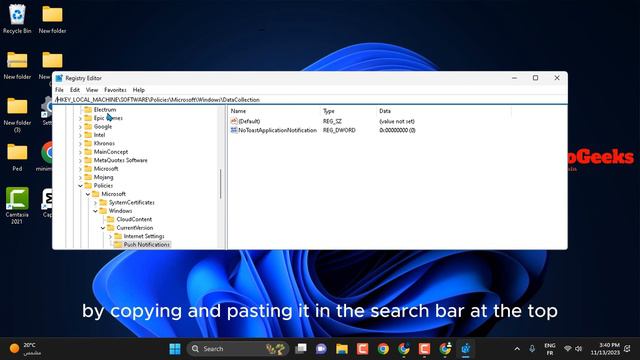
Task: Click the REG_SZ type cell
Action: (x=332, y=121)
